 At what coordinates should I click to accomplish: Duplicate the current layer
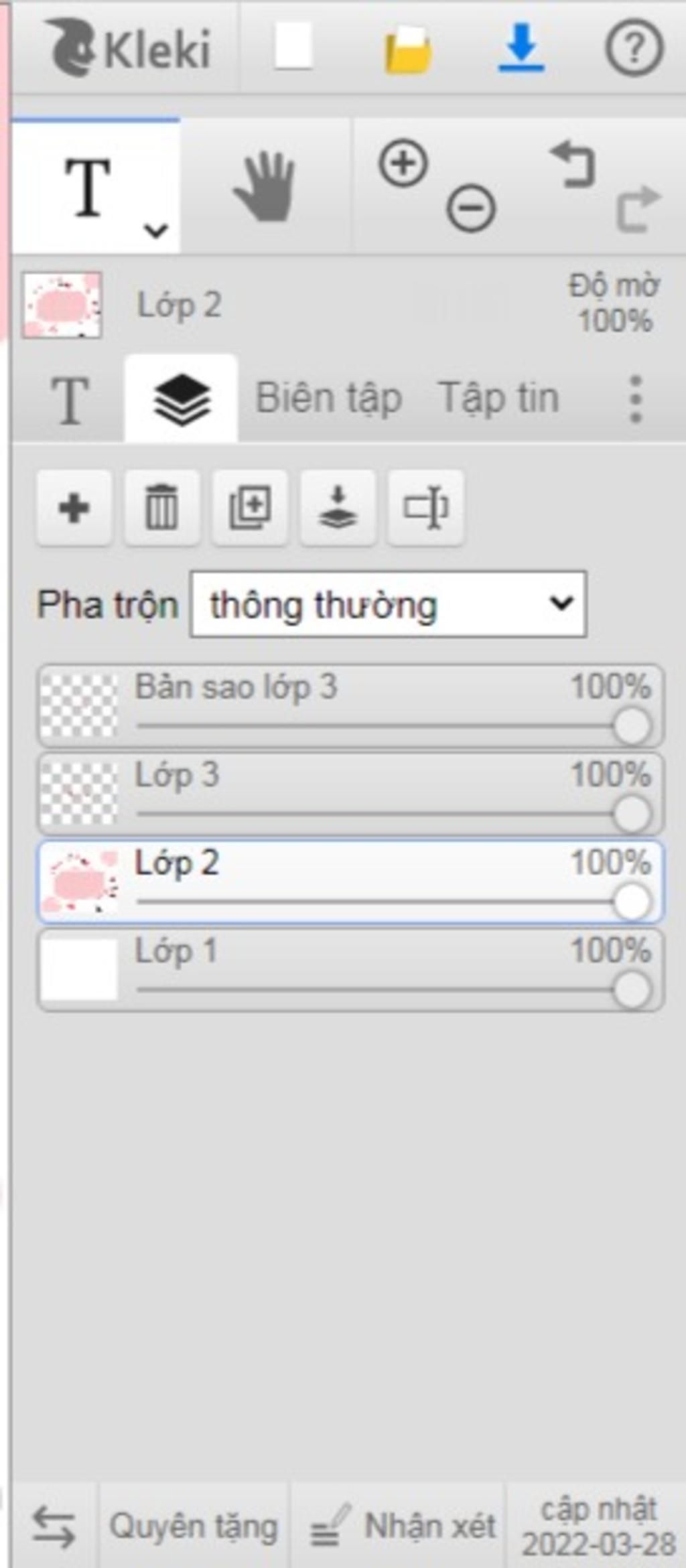(251, 508)
